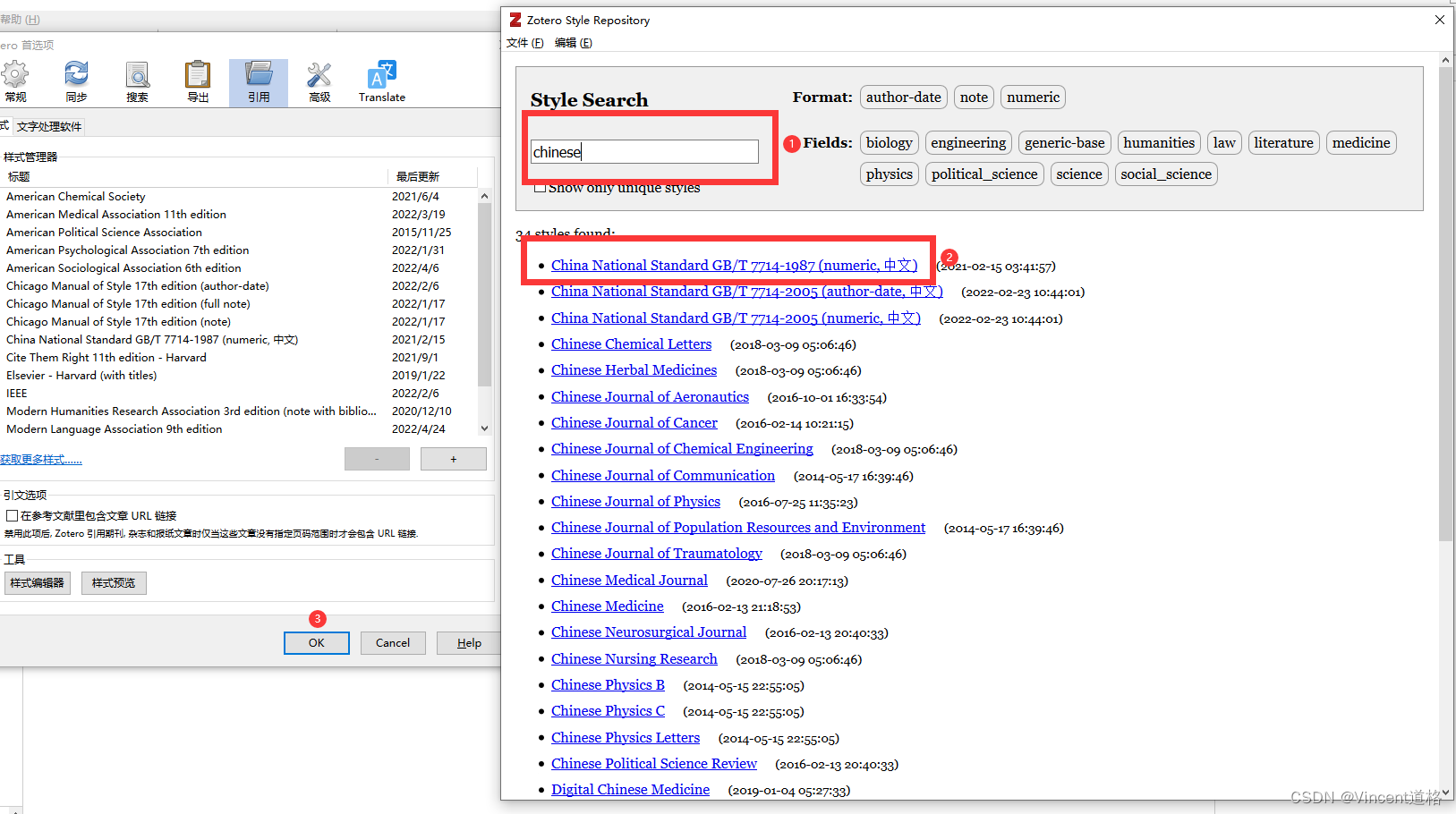The image size is (1456, 814).
Task: Filter by numeric format
Action: point(1033,97)
